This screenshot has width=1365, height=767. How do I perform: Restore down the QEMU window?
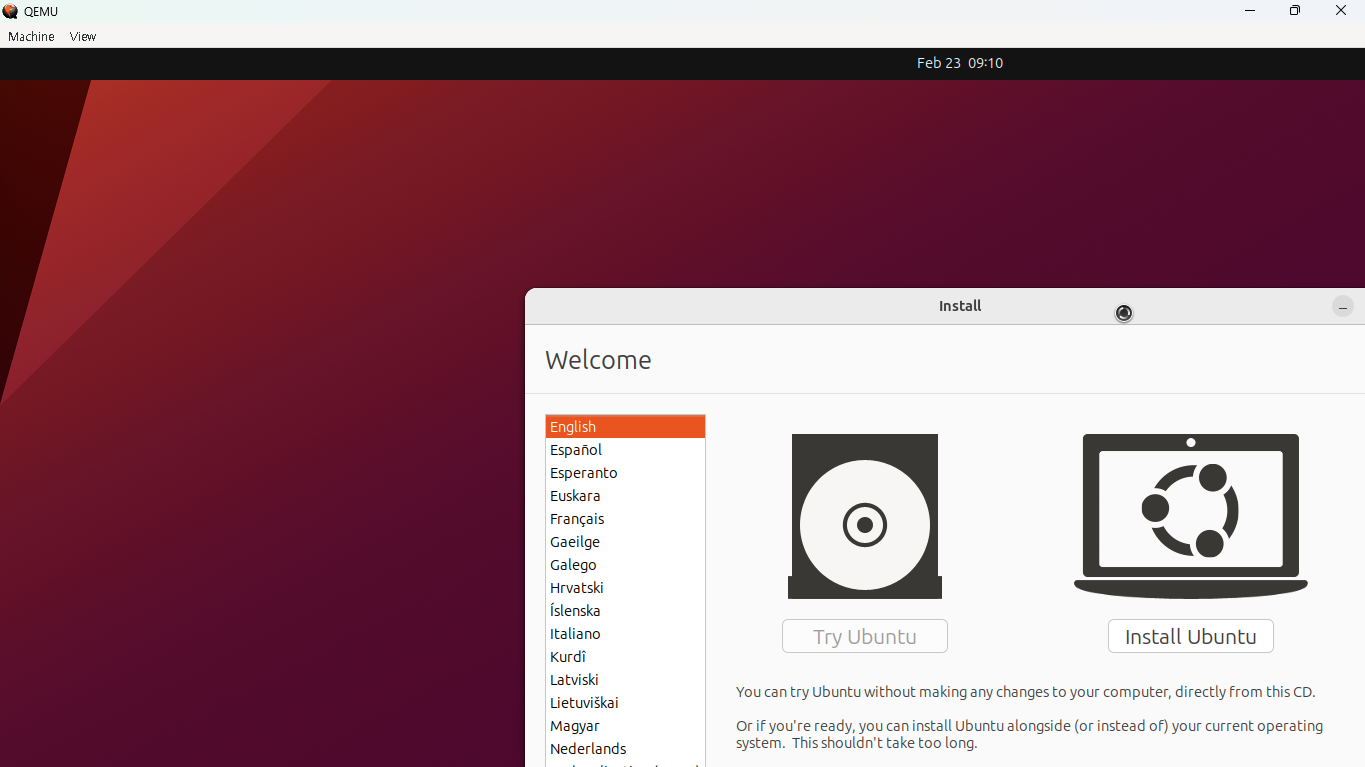point(1295,11)
